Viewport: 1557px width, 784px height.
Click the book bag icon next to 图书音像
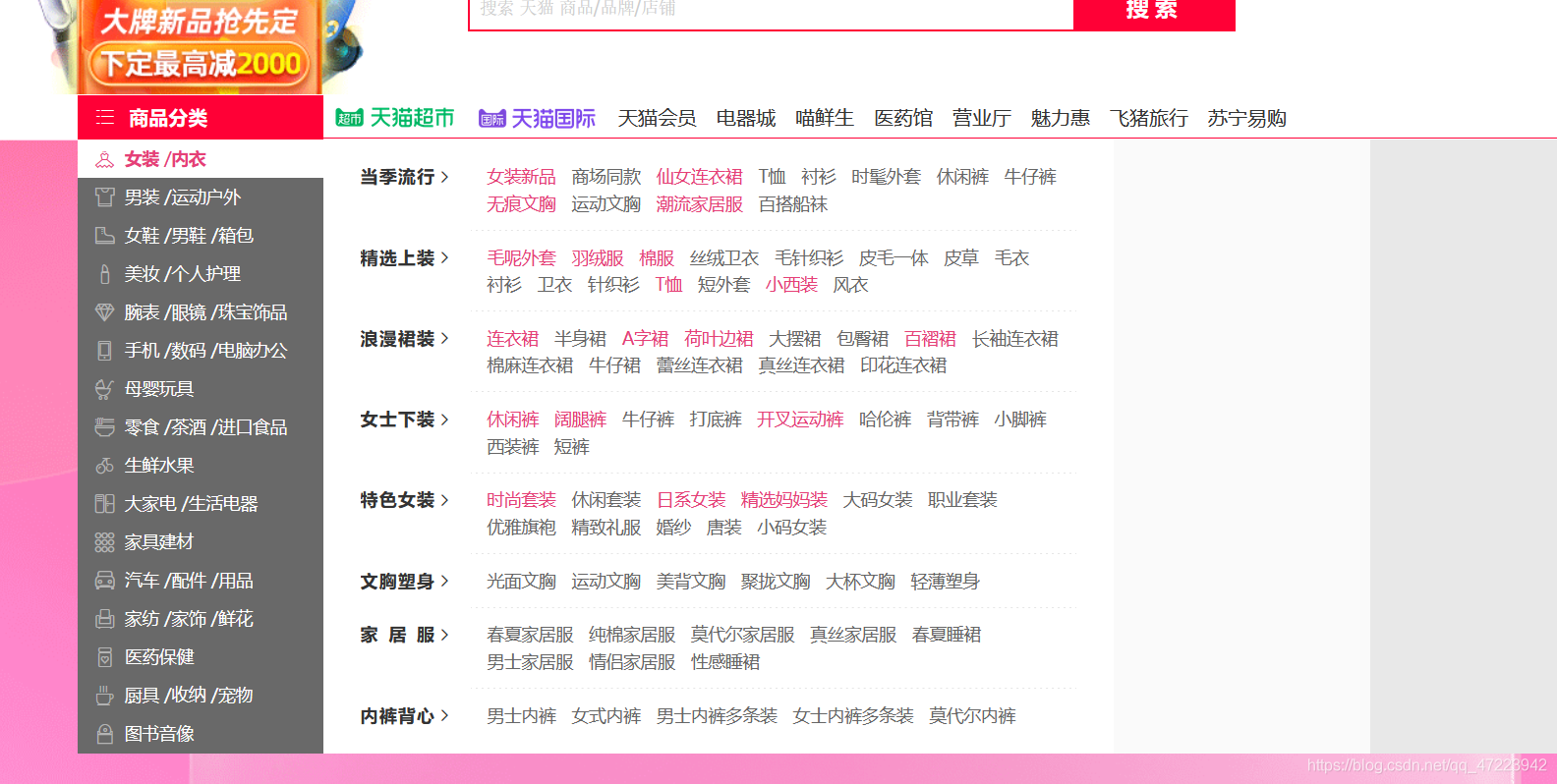(104, 734)
